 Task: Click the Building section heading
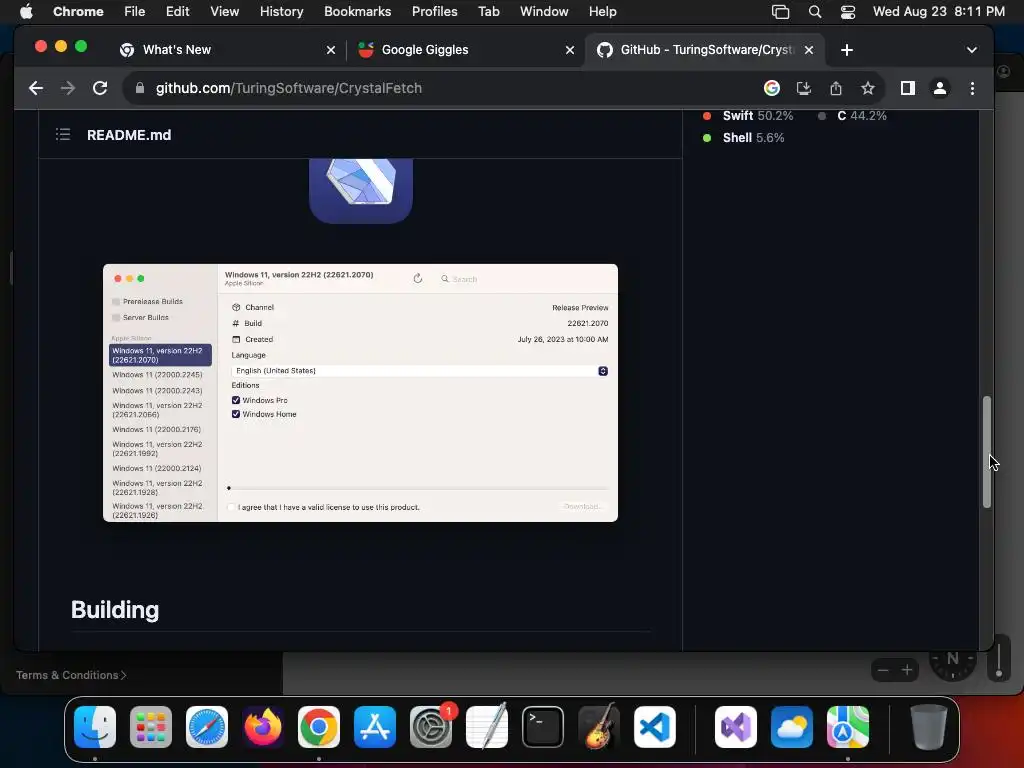(x=115, y=609)
